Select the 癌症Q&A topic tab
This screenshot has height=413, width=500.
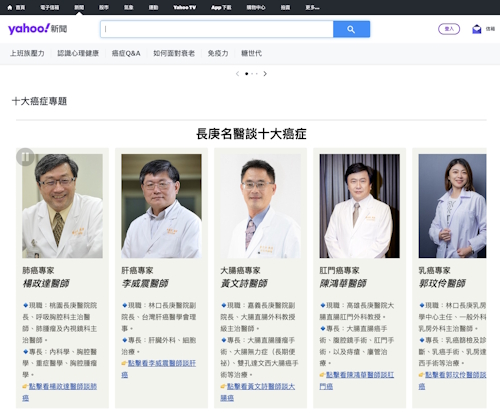point(126,53)
